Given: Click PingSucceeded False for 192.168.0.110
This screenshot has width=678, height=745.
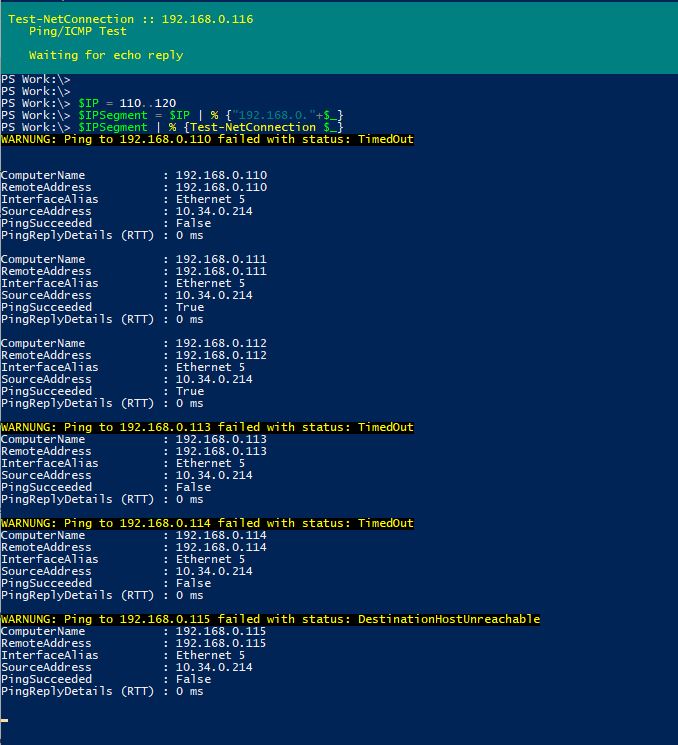Looking at the screenshot, I should (193, 223).
